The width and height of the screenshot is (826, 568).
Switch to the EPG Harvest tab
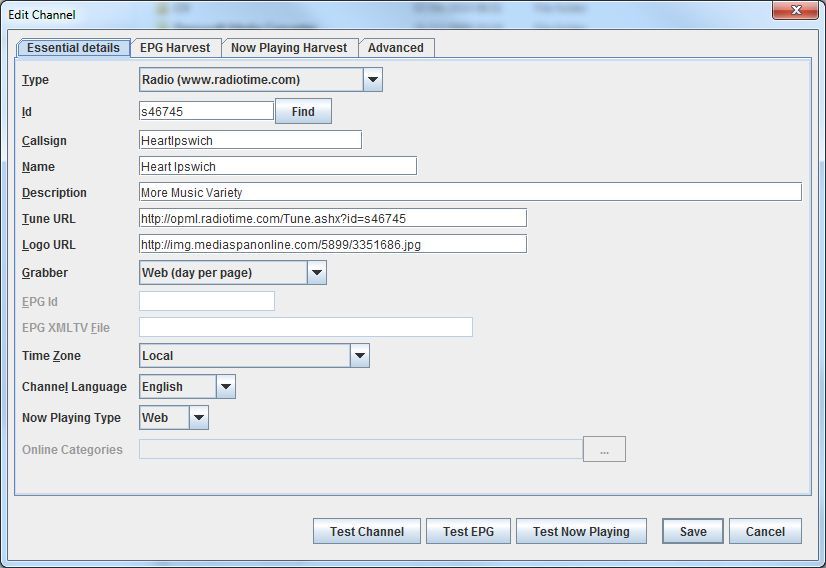tap(176, 48)
